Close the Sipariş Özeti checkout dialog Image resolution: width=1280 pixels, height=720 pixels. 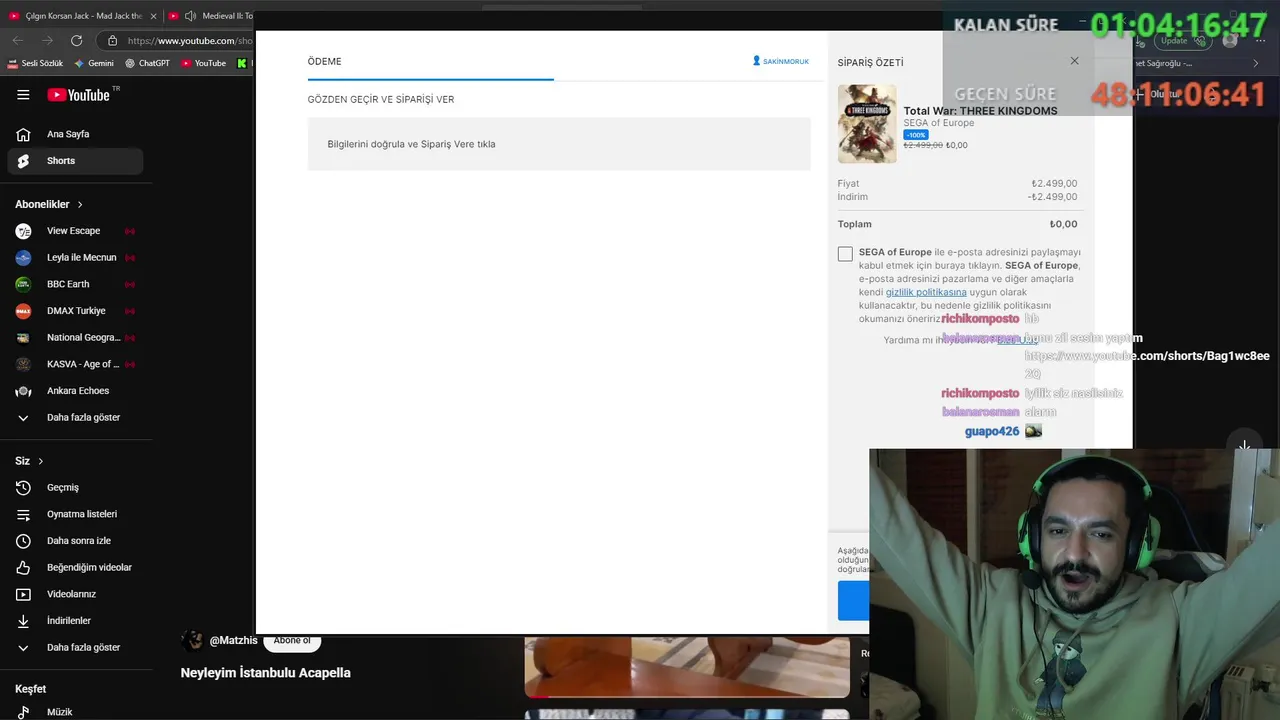click(x=1075, y=61)
